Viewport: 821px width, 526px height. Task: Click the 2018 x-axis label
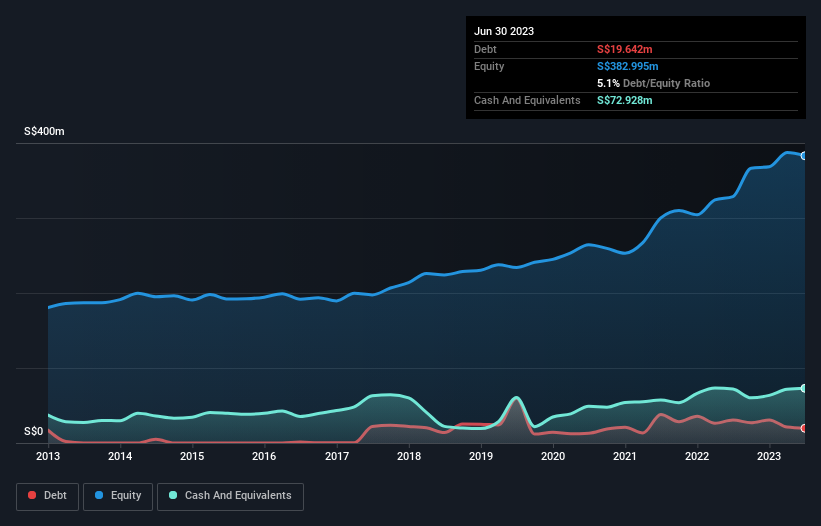(x=409, y=456)
